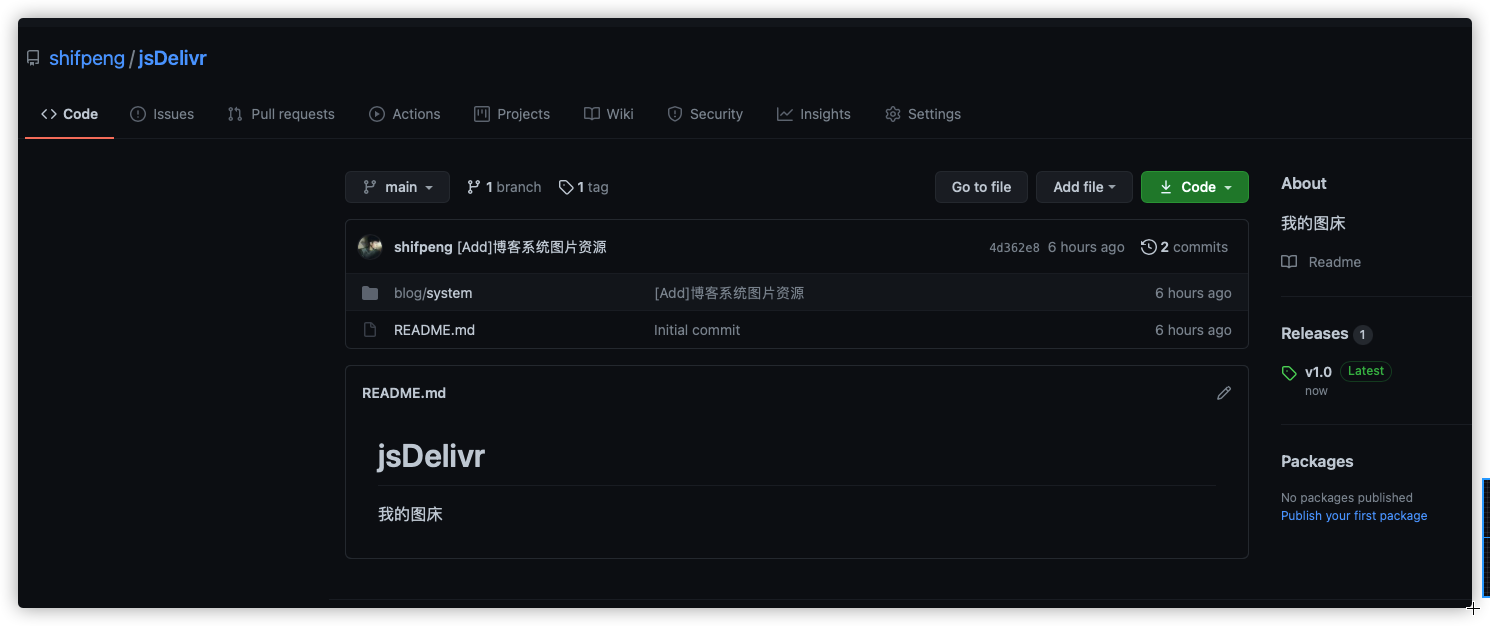Click the 6 hours ago timestamp of README.md
The height and width of the screenshot is (626, 1490).
[1193, 330]
